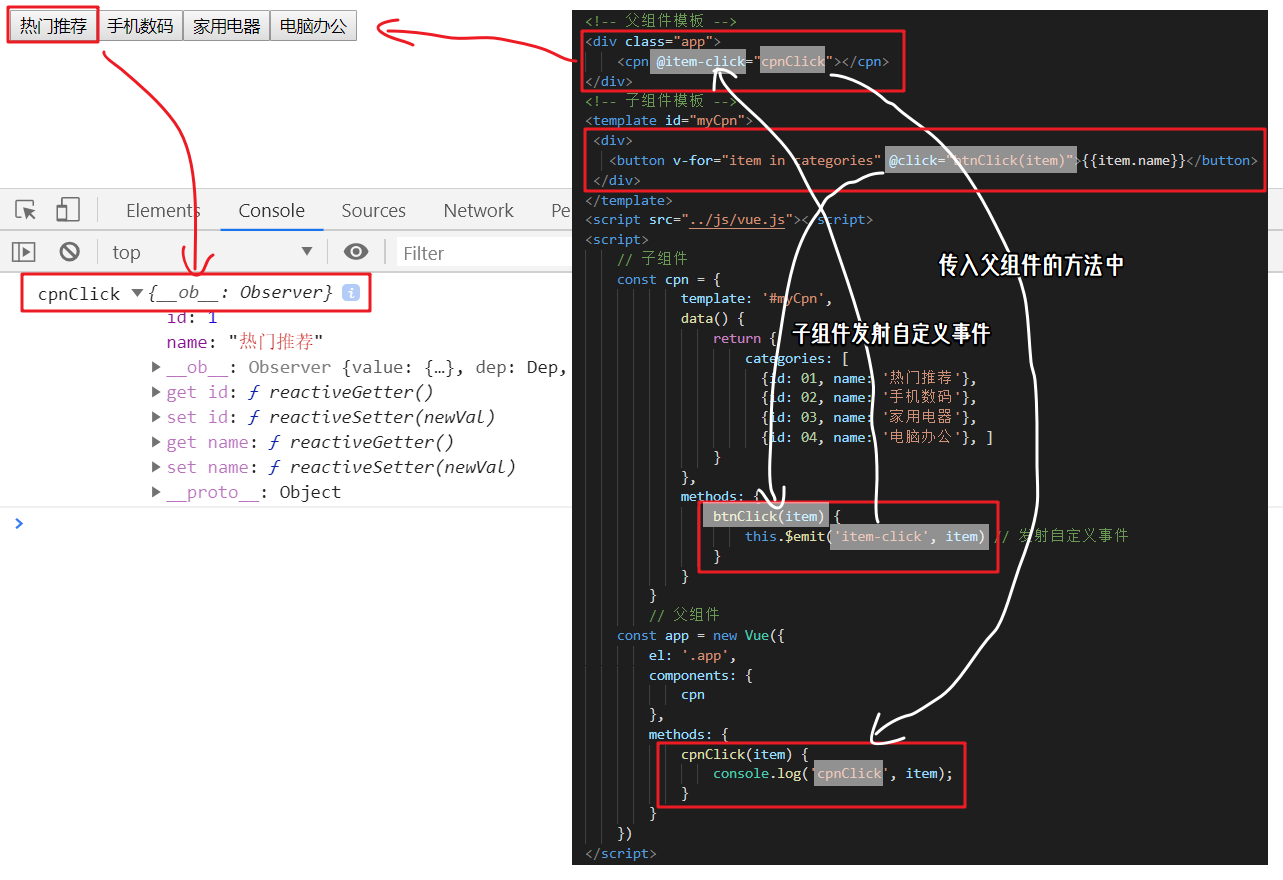The image size is (1283, 880).
Task: Click the template: '#myCpn', code line
Action: click(x=757, y=299)
